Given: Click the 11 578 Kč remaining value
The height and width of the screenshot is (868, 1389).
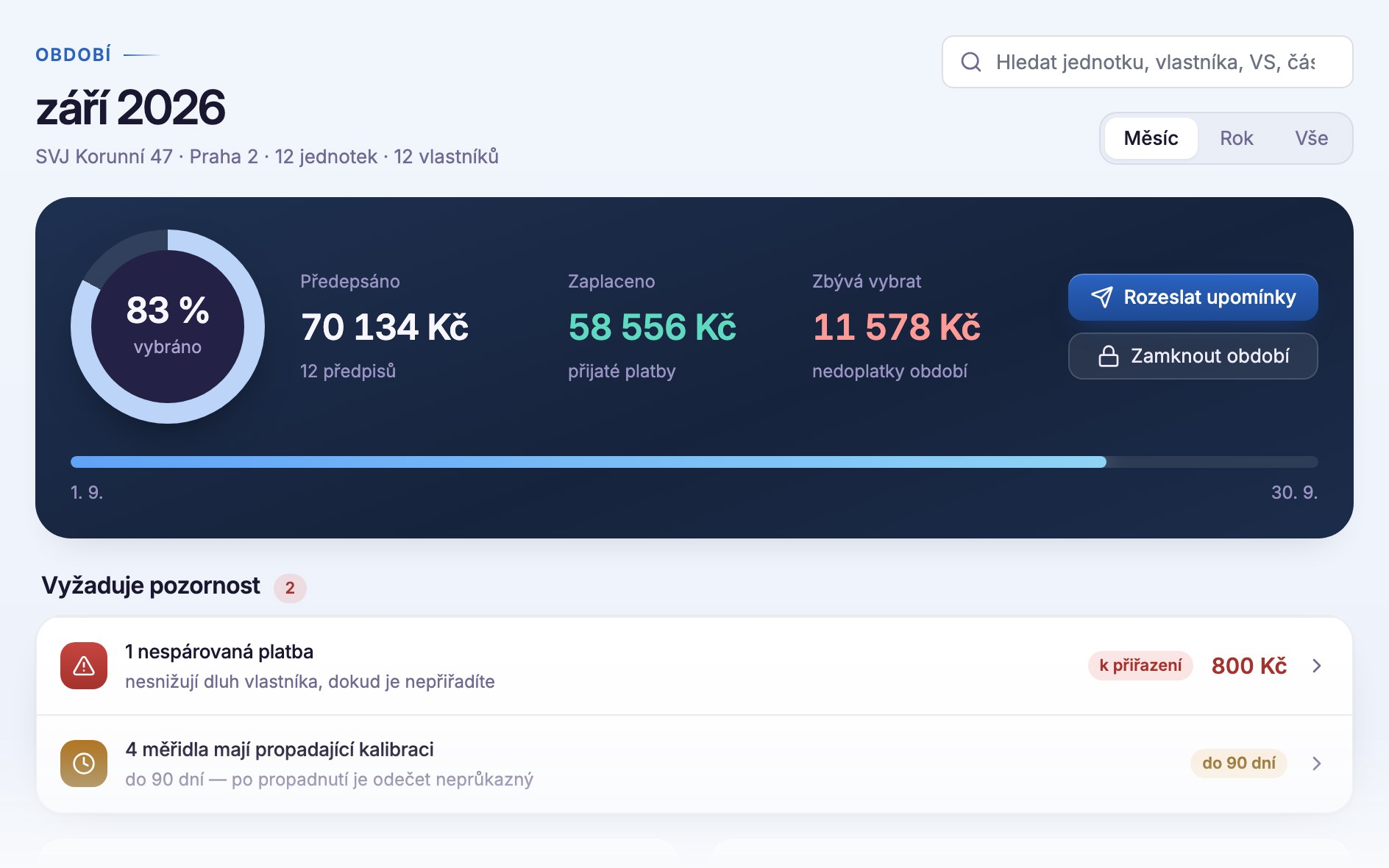Looking at the screenshot, I should tap(896, 327).
